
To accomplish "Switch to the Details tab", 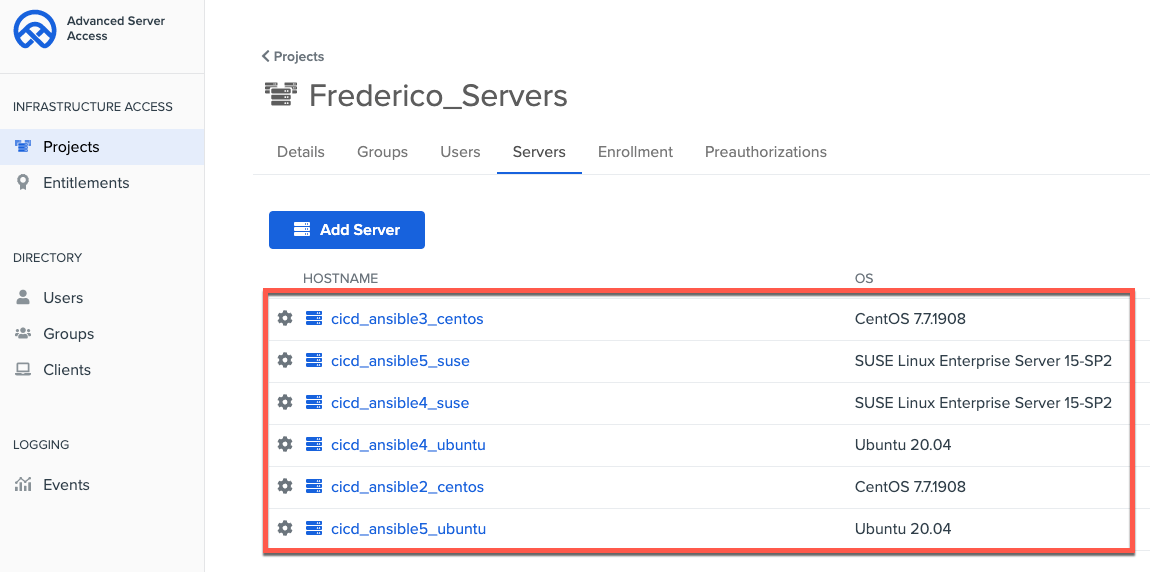I will tap(301, 152).
